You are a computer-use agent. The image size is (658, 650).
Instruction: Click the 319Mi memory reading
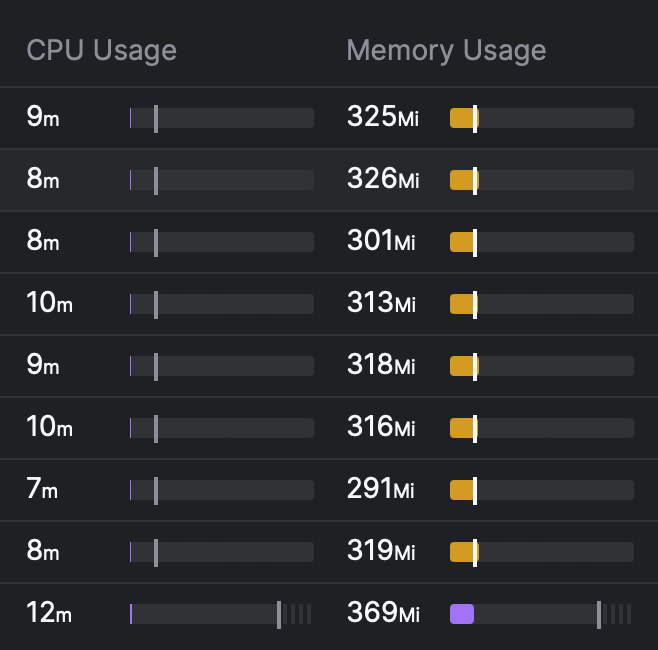click(381, 552)
